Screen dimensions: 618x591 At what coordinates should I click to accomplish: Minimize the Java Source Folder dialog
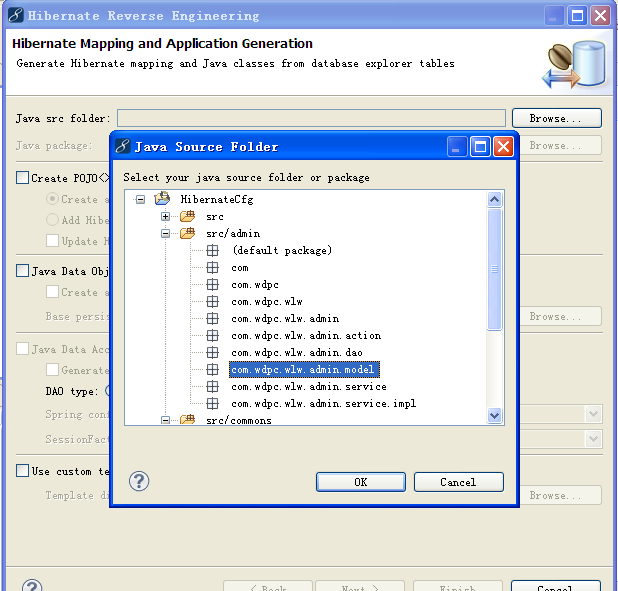click(x=457, y=147)
